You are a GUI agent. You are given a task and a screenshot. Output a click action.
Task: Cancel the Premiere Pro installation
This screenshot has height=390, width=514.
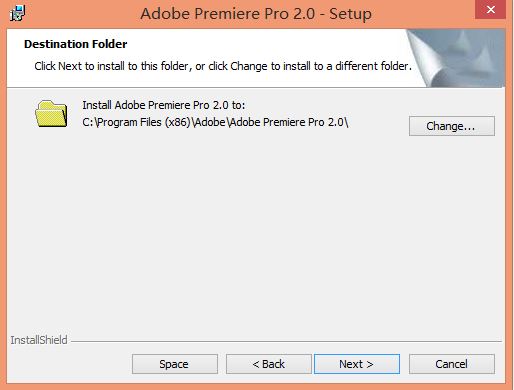(452, 364)
